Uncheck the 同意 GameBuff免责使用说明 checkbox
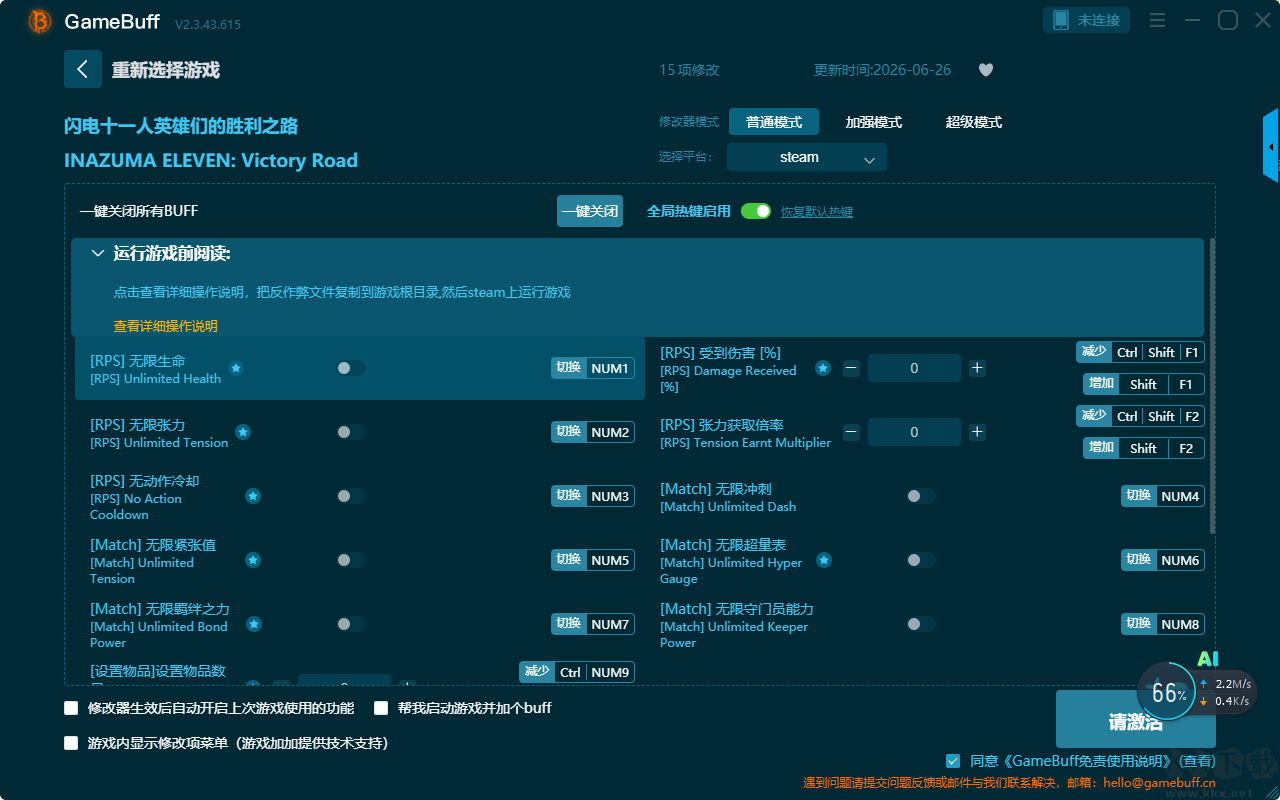The image size is (1280, 800). pos(953,761)
